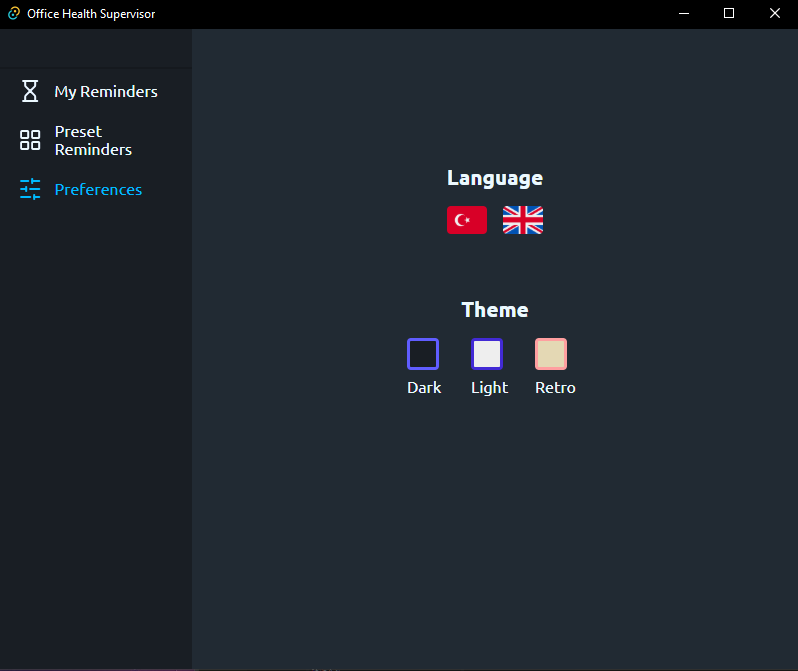
Task: Open the Preferences menu item
Action: 96,189
